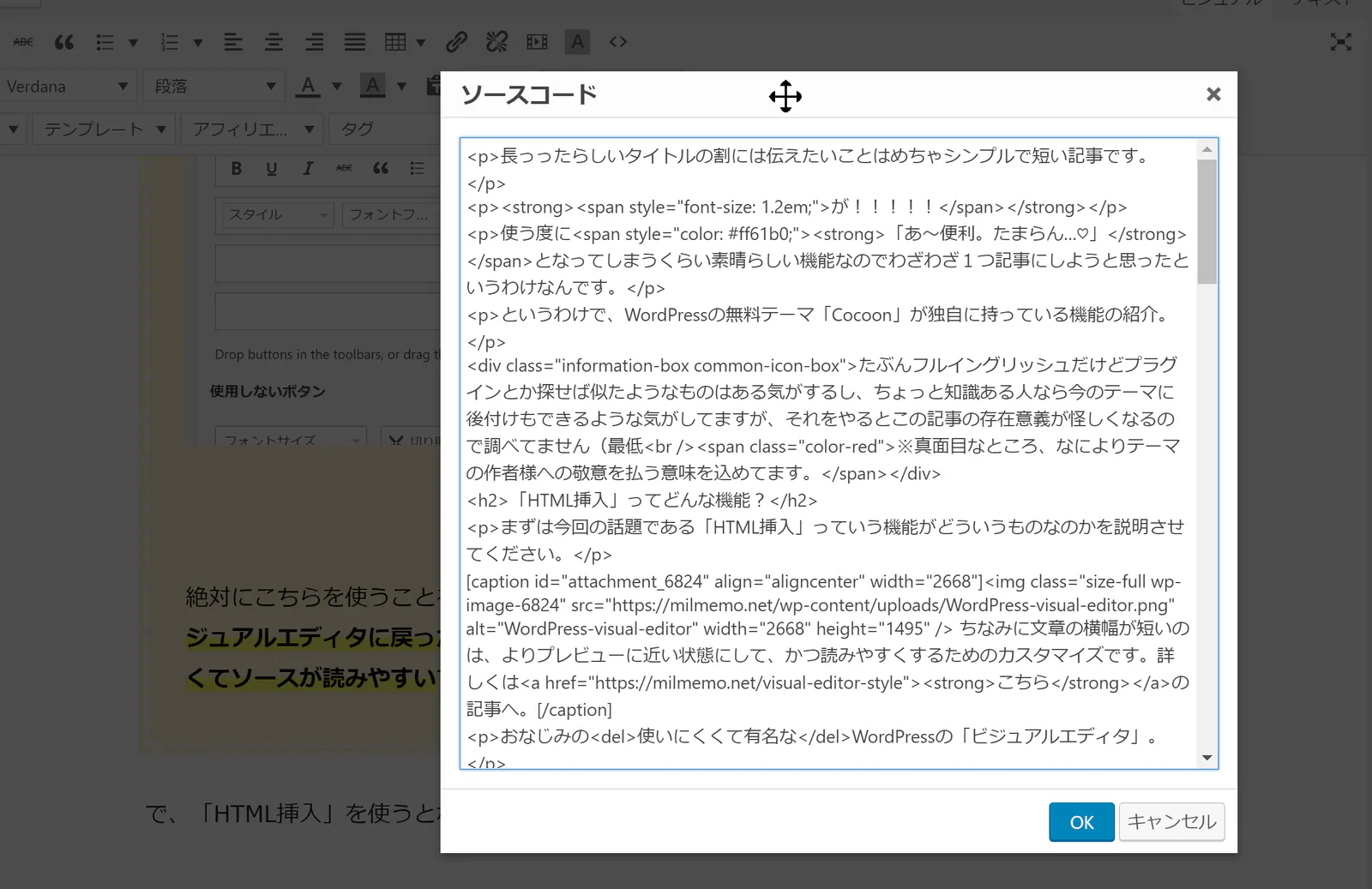Click 使用しないボタン heading text
Image resolution: width=1372 pixels, height=889 pixels.
pyautogui.click(x=268, y=391)
